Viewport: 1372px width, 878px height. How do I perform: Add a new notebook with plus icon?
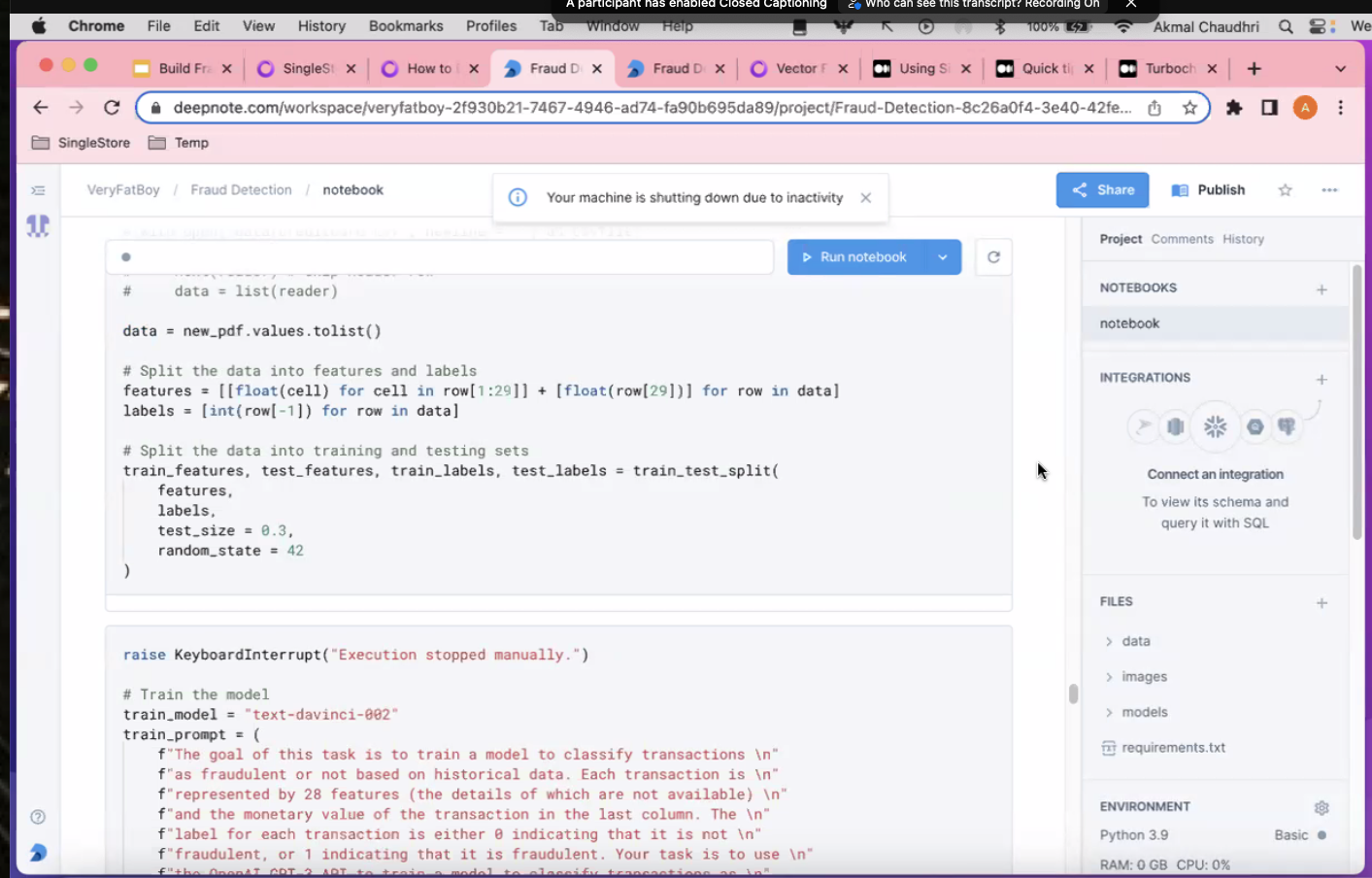click(x=1321, y=289)
